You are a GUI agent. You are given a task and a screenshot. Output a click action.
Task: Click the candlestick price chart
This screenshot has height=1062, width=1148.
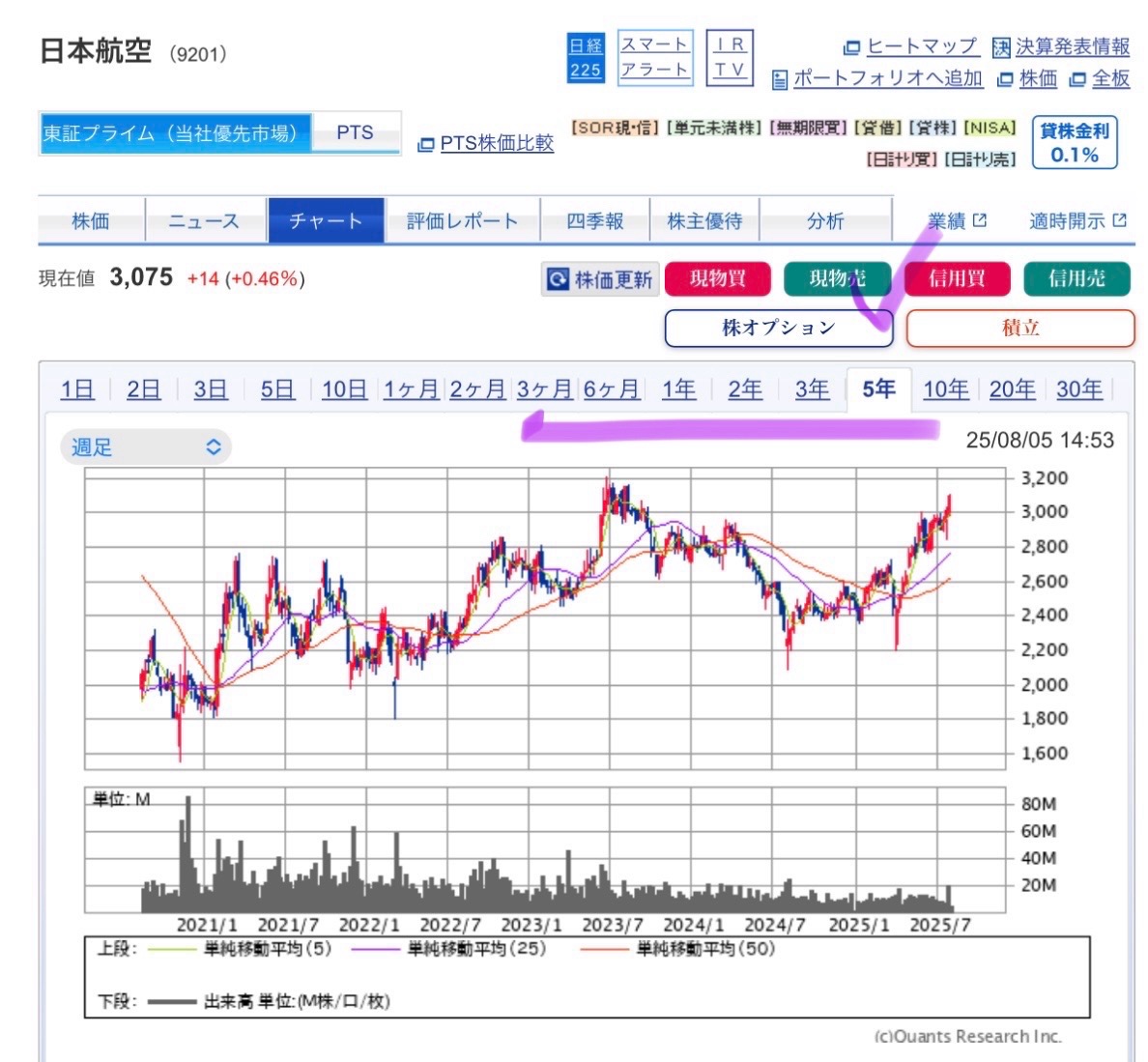coord(545,618)
